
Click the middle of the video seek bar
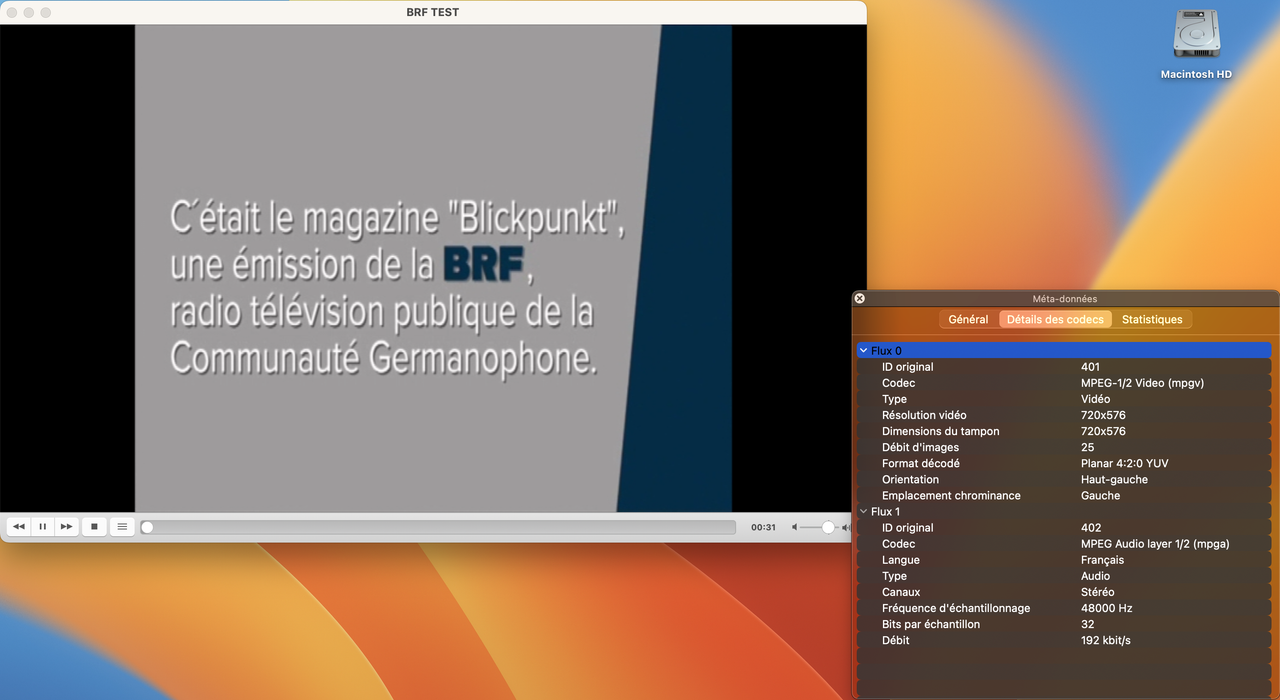click(x=438, y=527)
